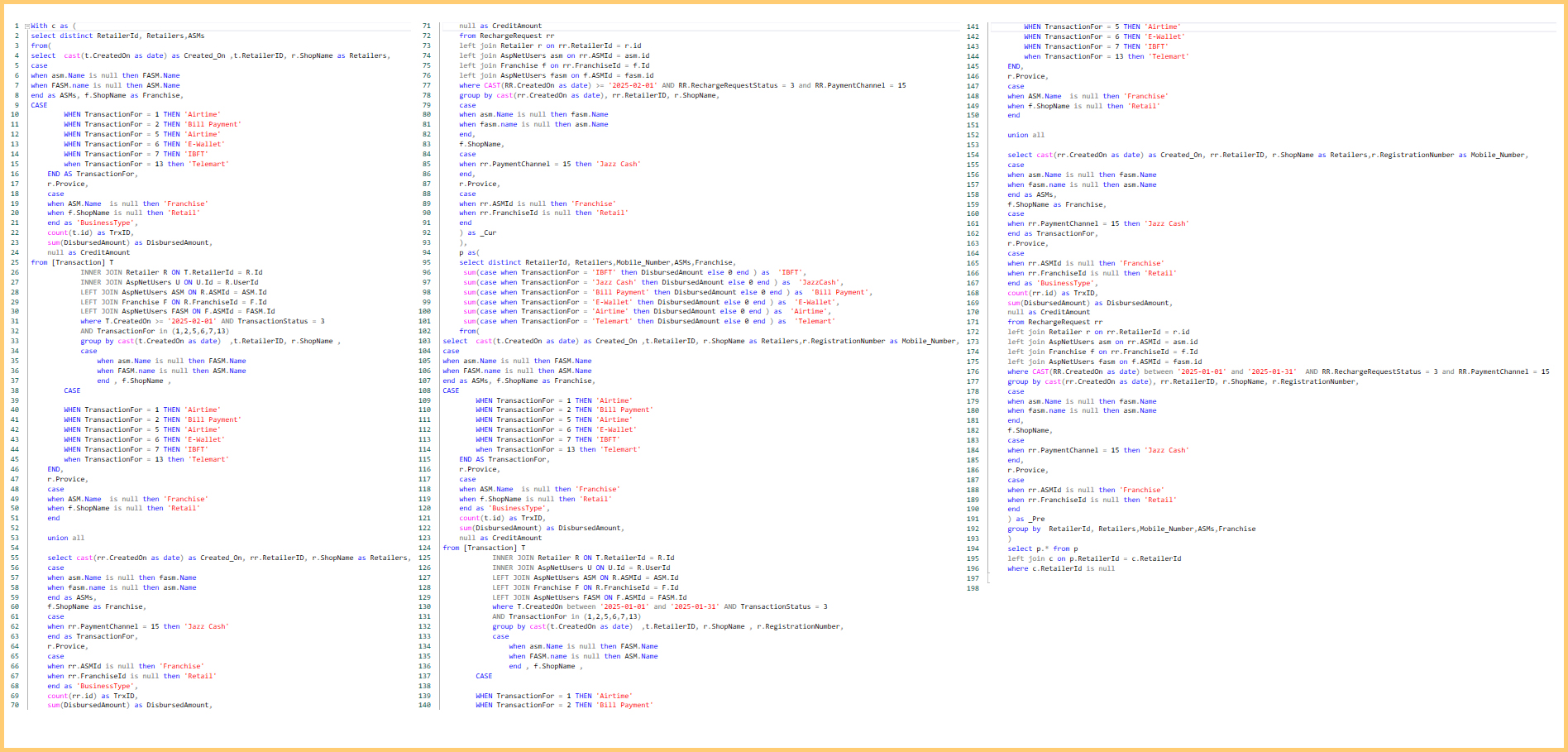Click 'union all' on line 152
Viewport: 1568px width, 752px height.
(1025, 135)
